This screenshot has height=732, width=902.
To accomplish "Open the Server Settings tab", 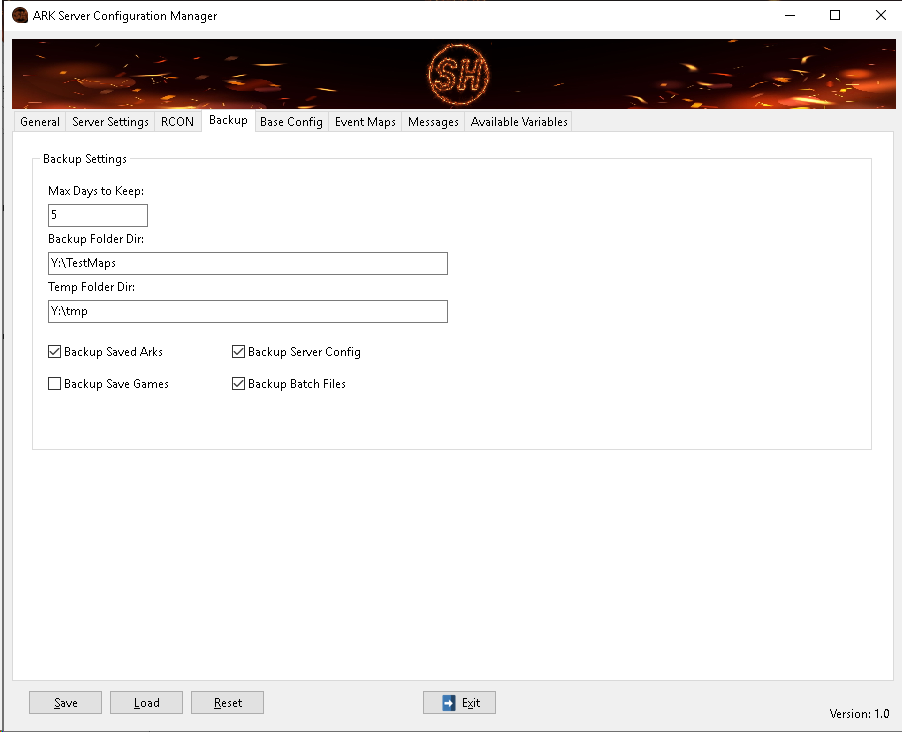I will [110, 122].
